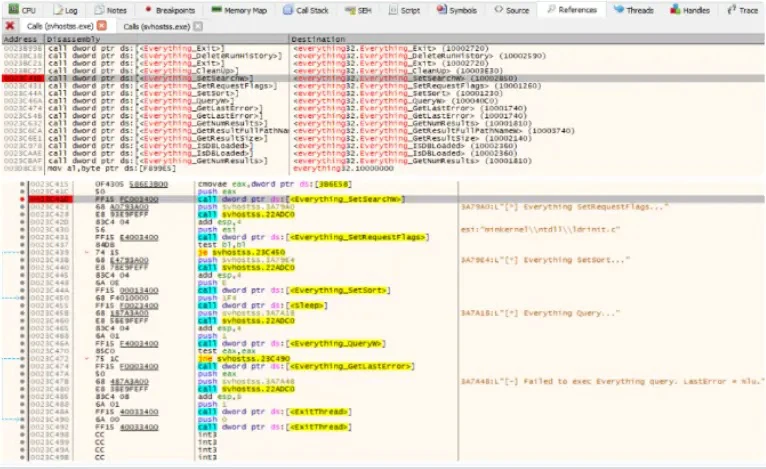Click the Source tab icon
The height and width of the screenshot is (469, 766).
click(x=497, y=9)
